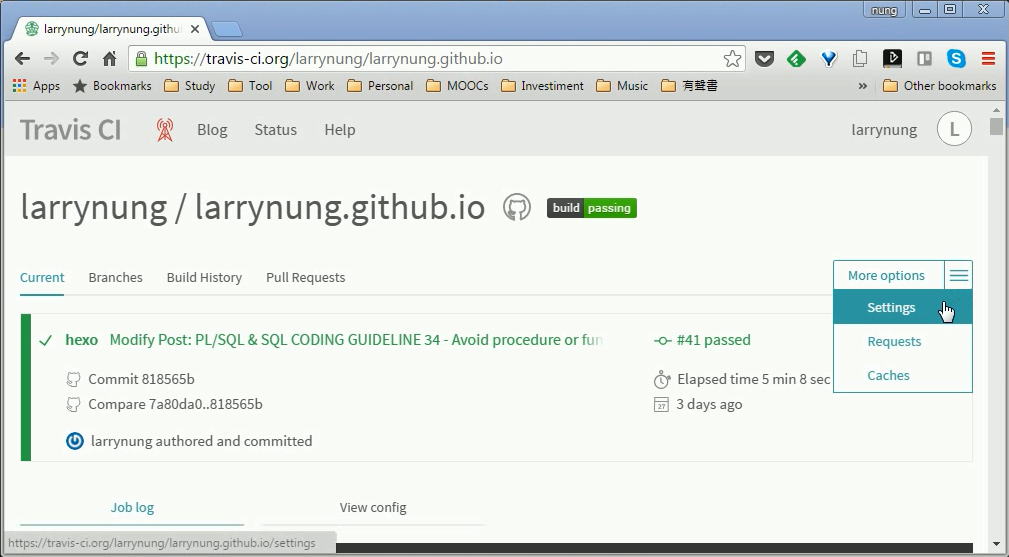Open the GitHub repository octocat icon
Screen dimensions: 1009x557
[x=517, y=207]
